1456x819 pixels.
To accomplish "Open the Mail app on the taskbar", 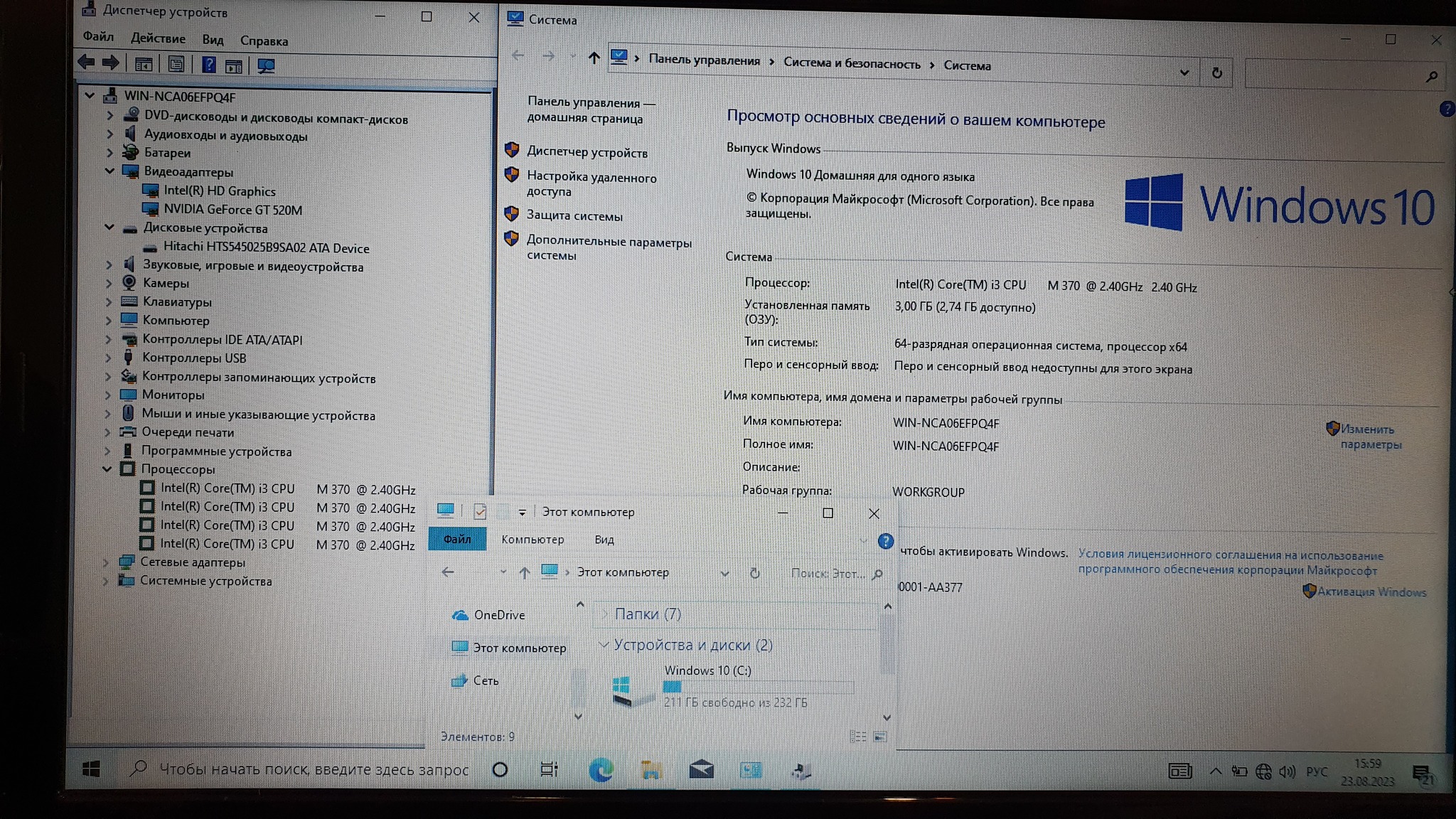I will coord(701,770).
